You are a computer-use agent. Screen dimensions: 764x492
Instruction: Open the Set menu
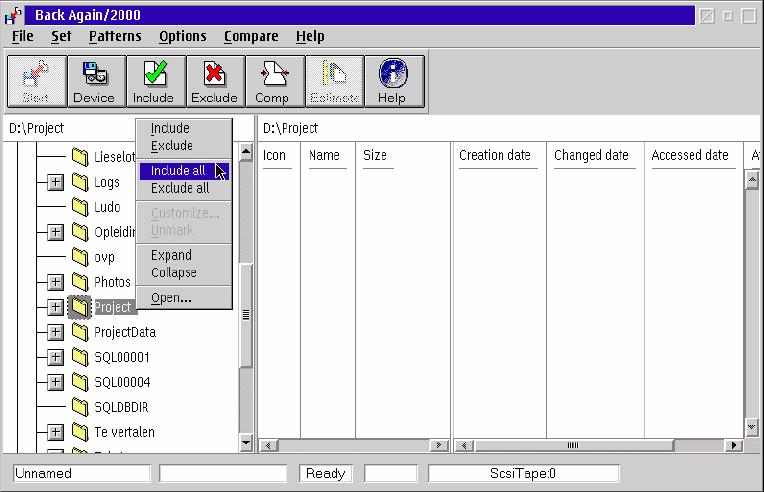click(x=61, y=36)
